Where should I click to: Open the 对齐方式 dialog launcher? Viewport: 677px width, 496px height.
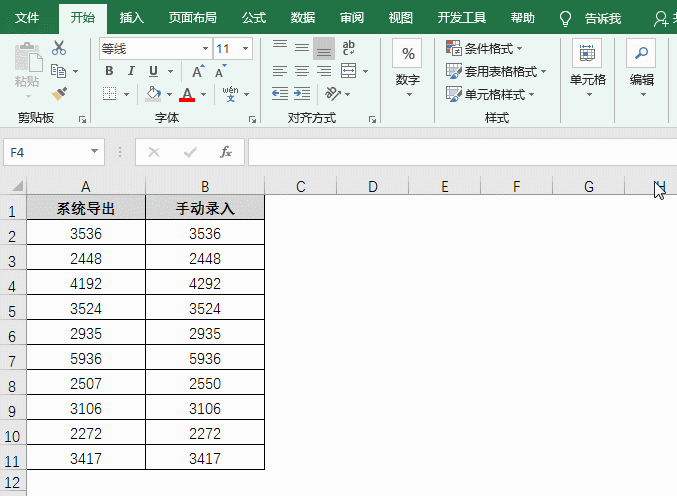pos(372,120)
